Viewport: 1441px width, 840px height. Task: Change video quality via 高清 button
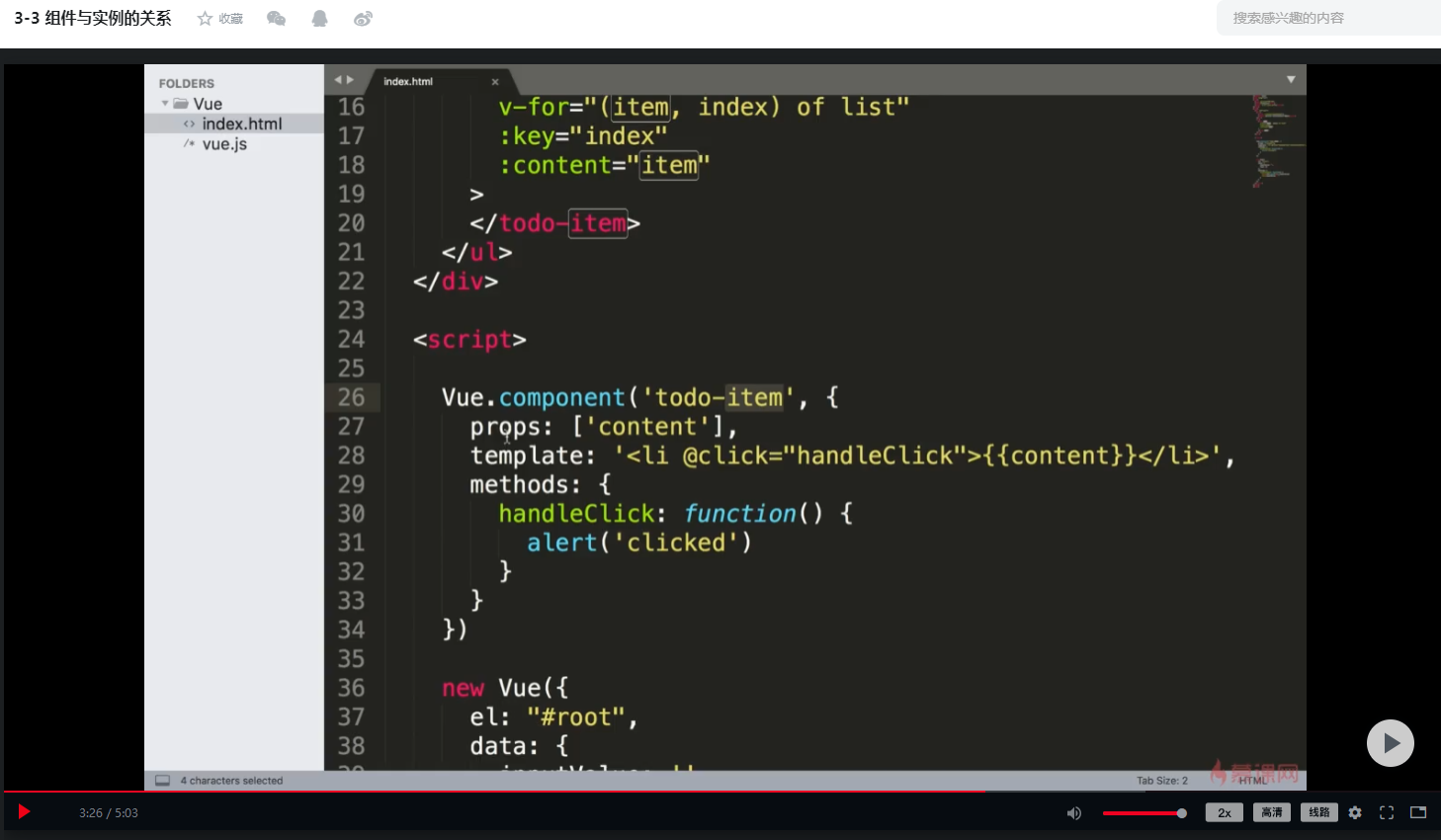1272,812
